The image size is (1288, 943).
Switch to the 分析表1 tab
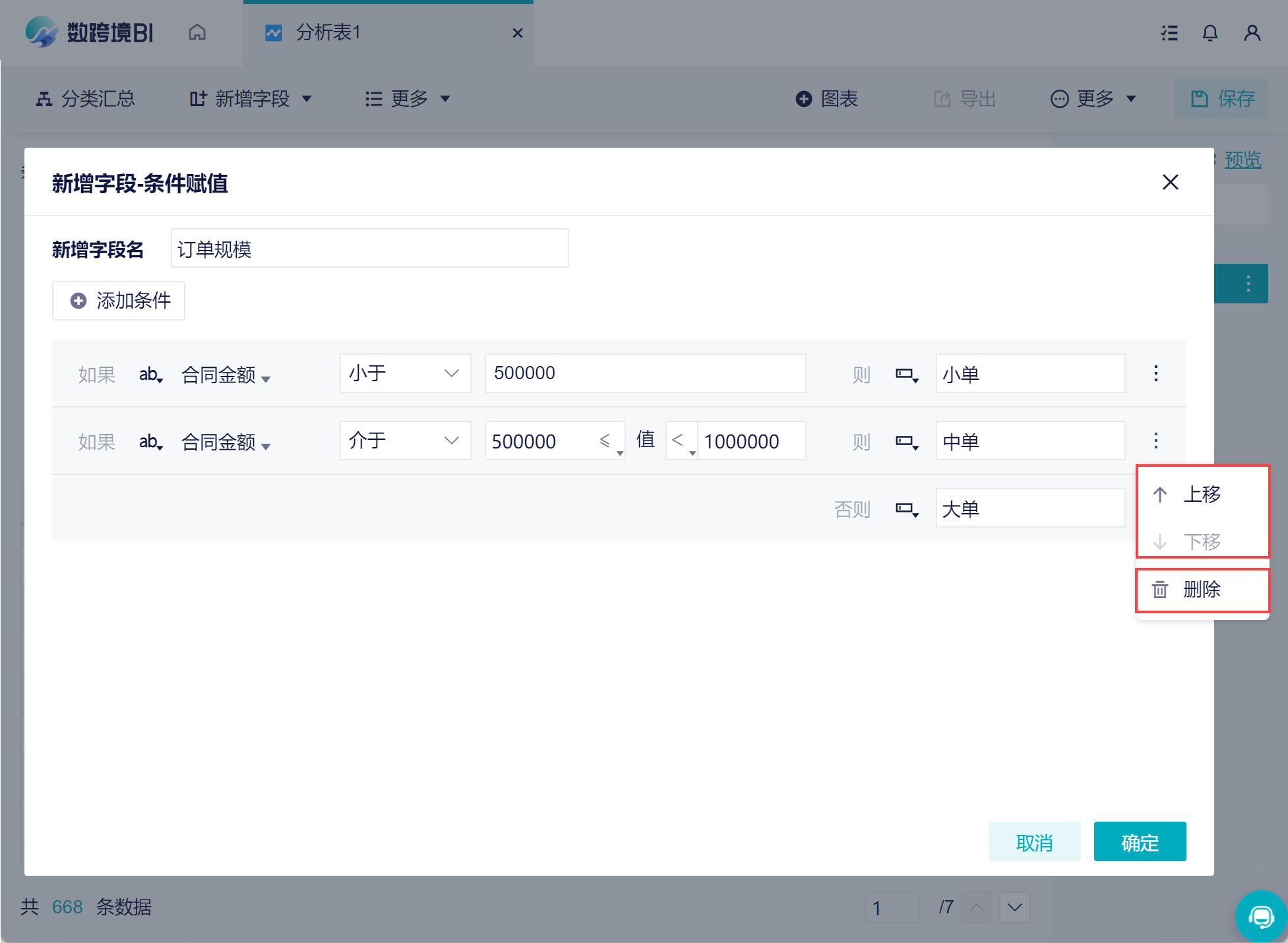click(328, 32)
